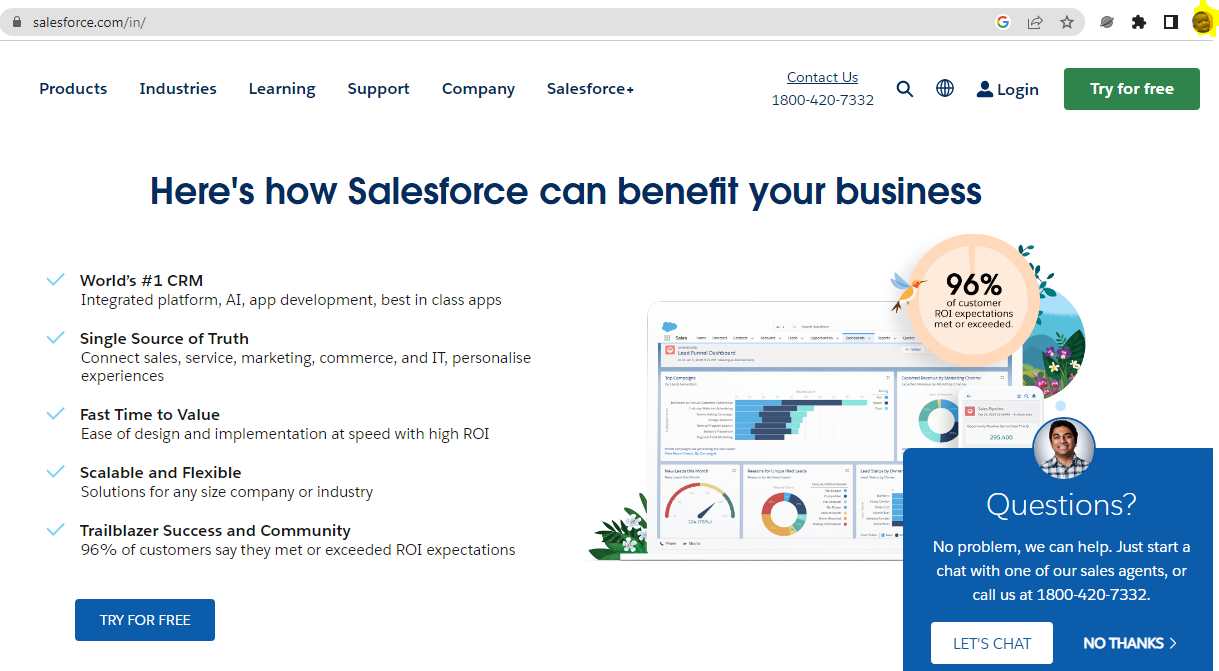Open the Learning menu
1219x671 pixels.
pos(282,89)
